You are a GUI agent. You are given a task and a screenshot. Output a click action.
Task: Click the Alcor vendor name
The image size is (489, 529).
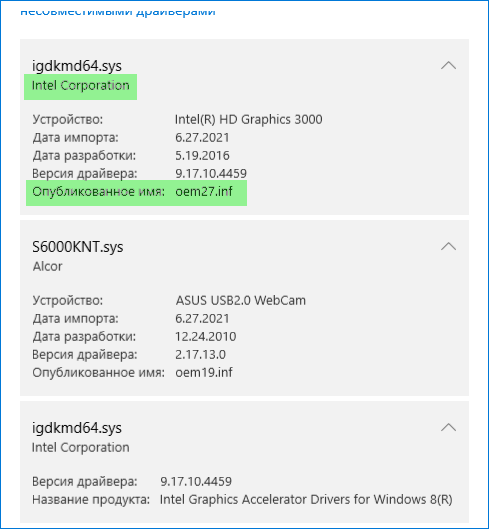(x=47, y=267)
